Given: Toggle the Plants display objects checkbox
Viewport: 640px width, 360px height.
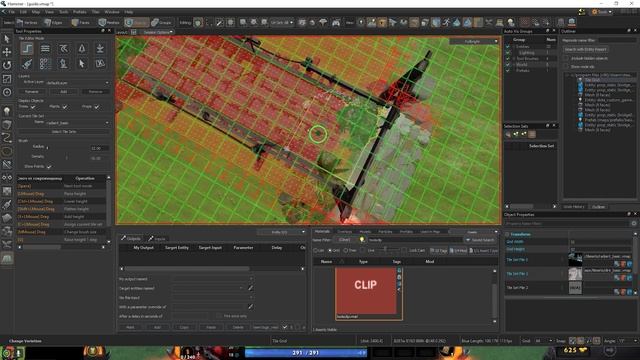Looking at the screenshot, I should [64, 107].
